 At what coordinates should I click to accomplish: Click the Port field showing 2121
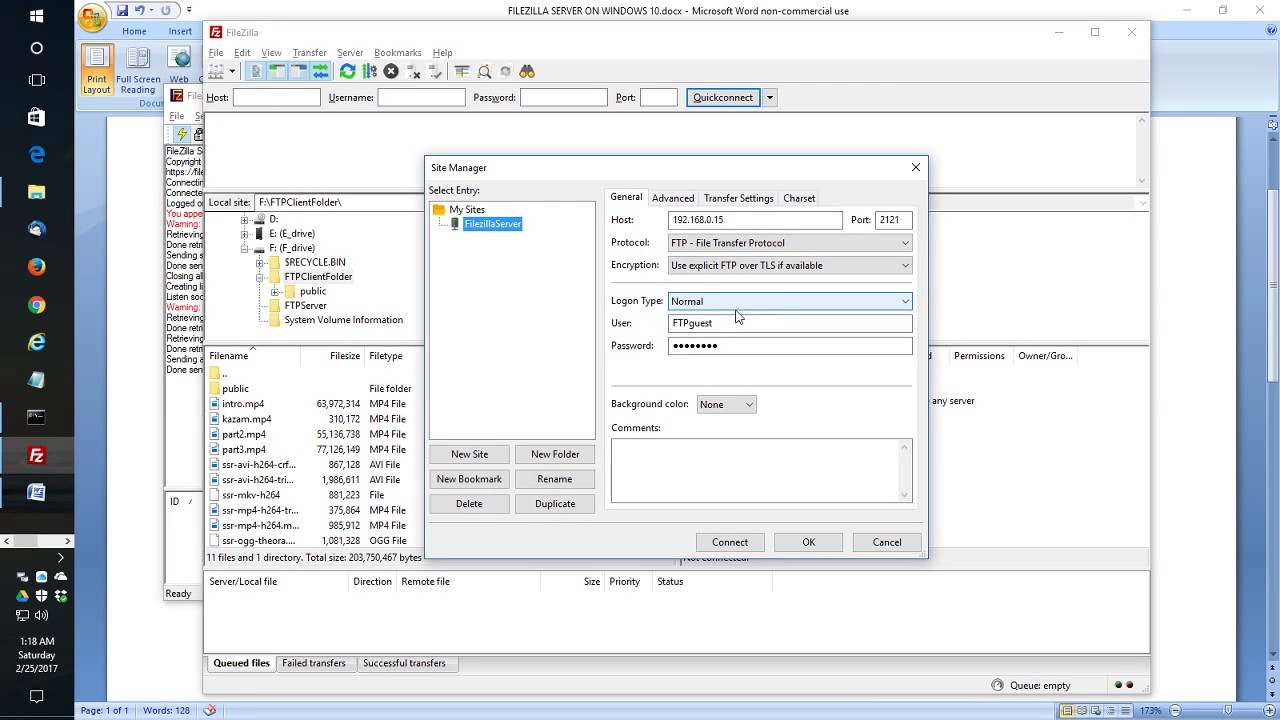(893, 220)
